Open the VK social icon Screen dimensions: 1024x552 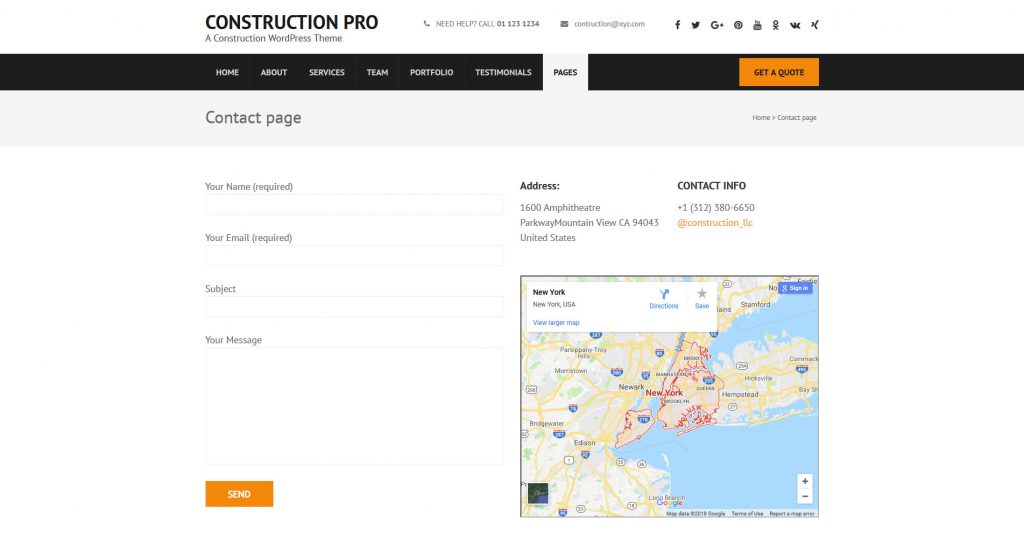click(x=795, y=25)
